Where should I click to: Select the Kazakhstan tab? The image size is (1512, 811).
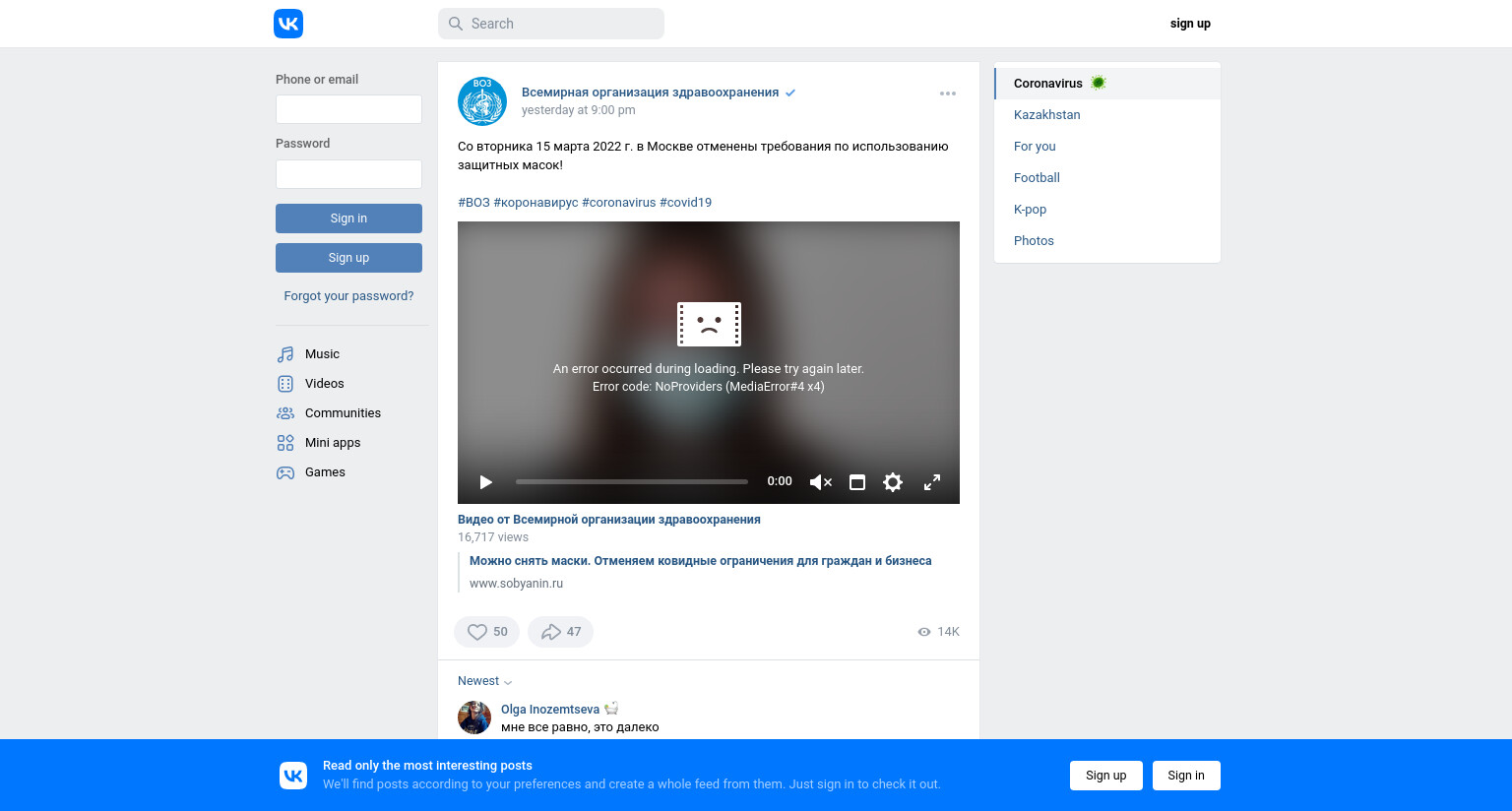pyautogui.click(x=1107, y=115)
